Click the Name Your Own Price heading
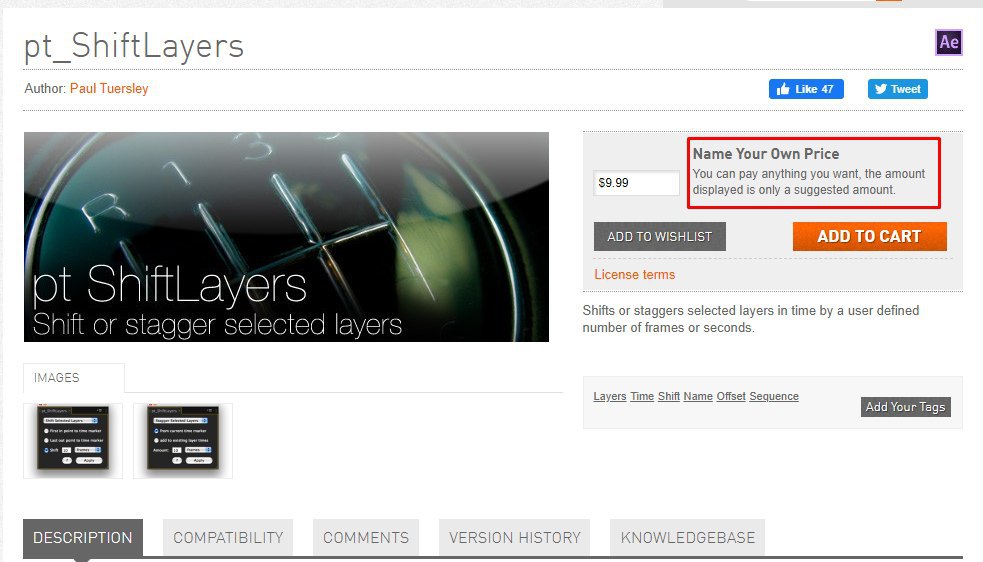 coord(765,154)
